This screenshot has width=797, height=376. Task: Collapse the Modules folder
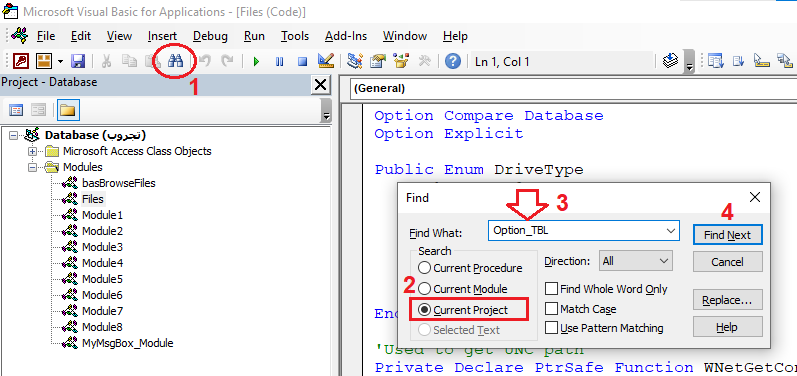point(33,167)
